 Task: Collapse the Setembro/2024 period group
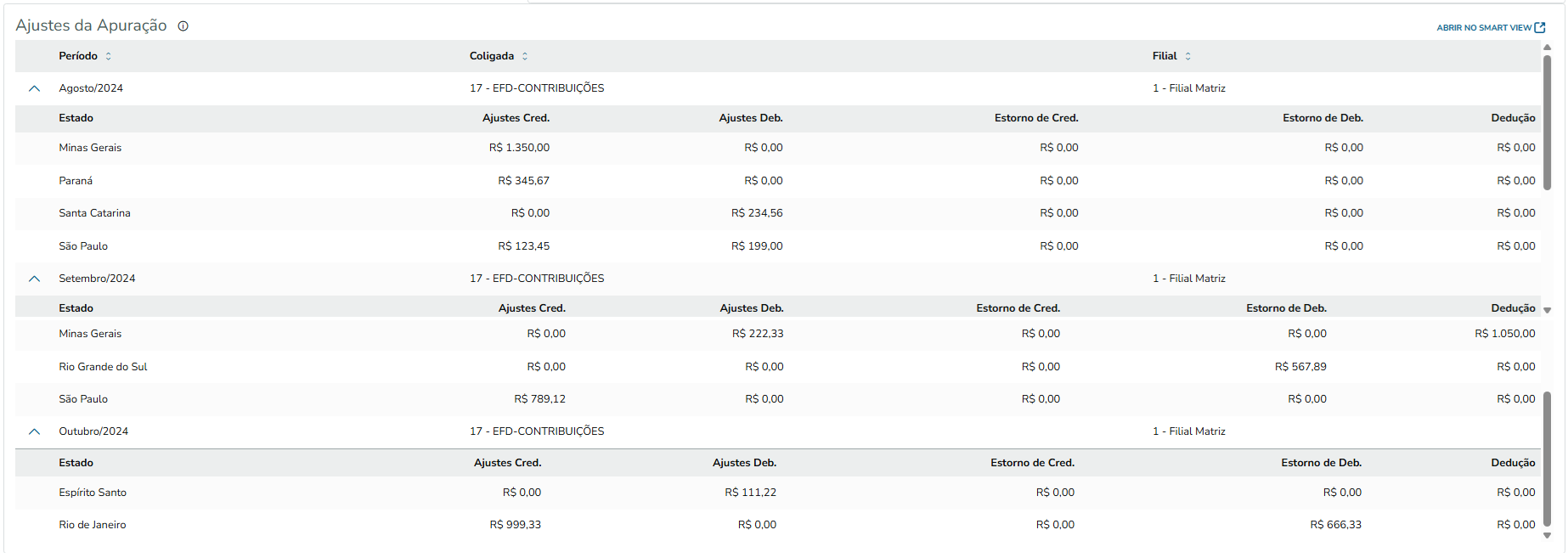point(34,279)
